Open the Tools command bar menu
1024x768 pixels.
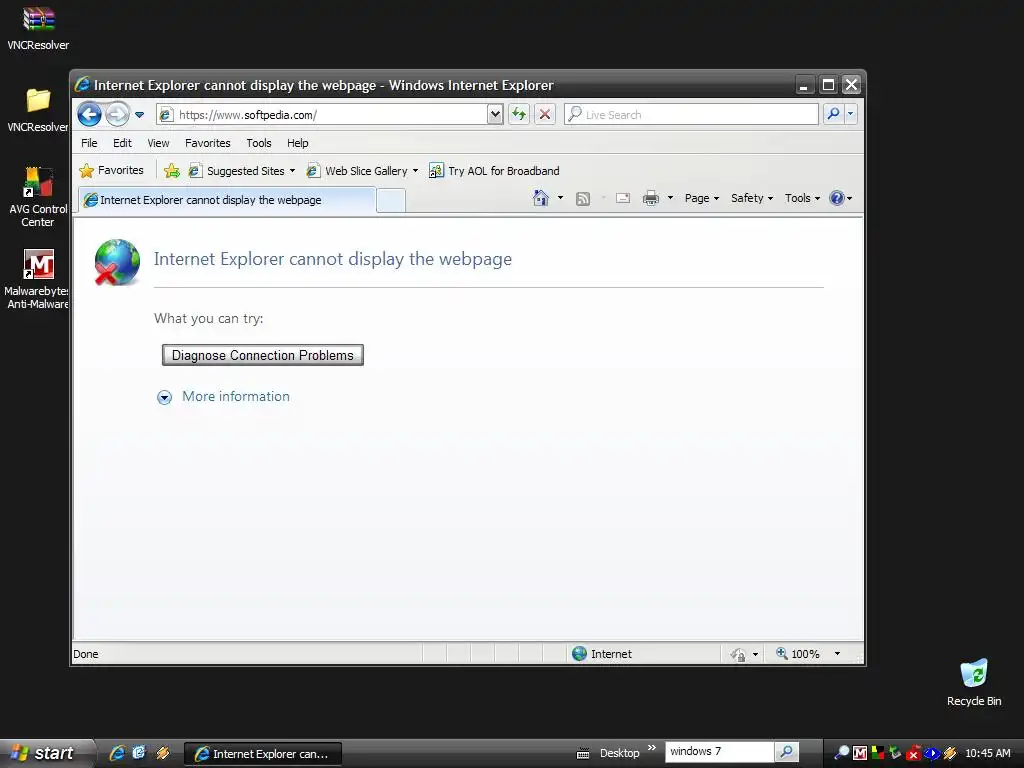click(x=802, y=198)
